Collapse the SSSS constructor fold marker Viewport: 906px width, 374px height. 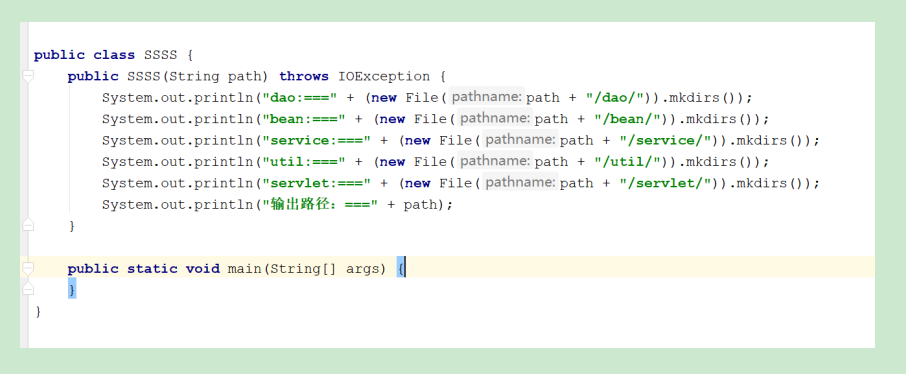pos(27,76)
